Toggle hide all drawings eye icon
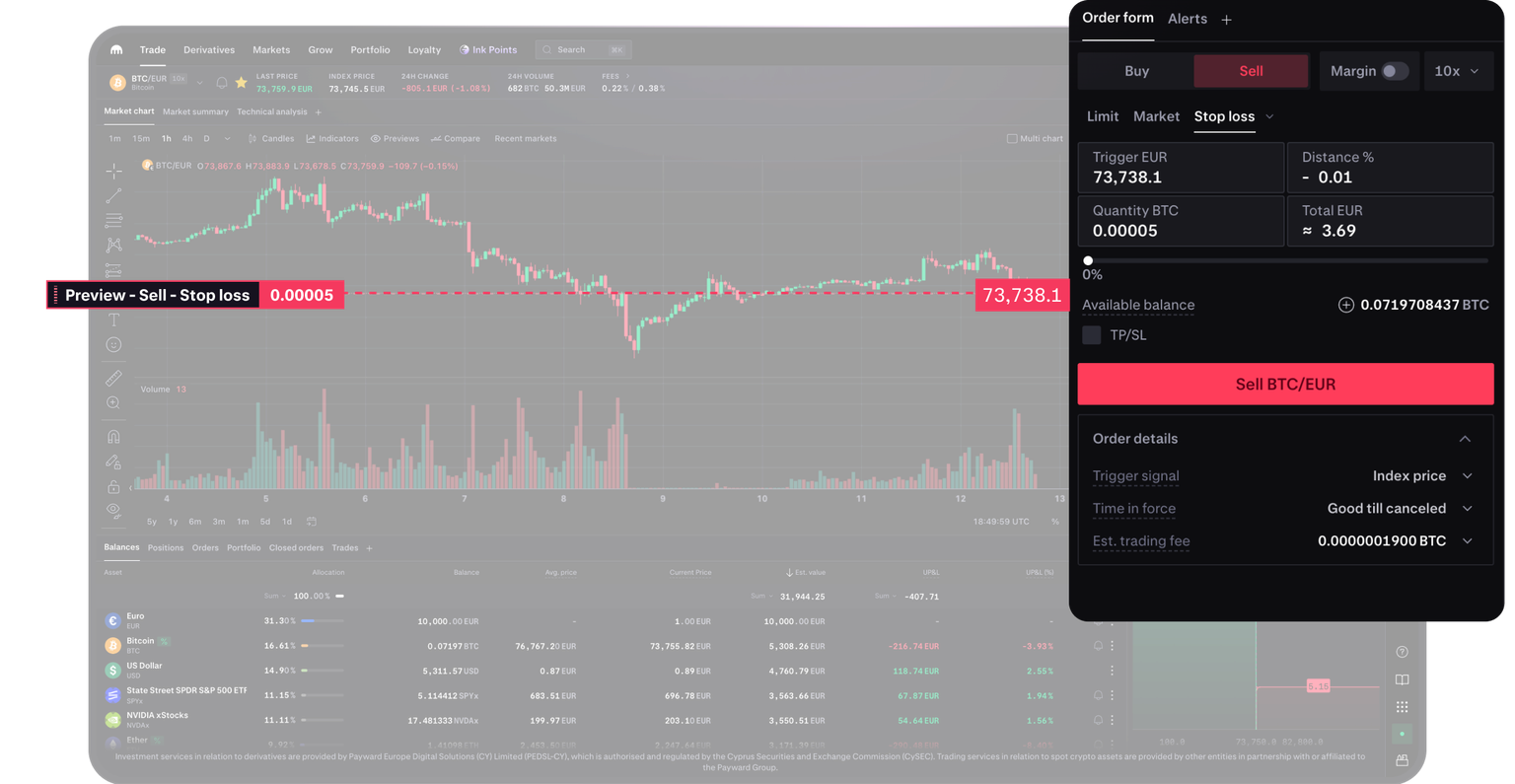1515x784 pixels. pos(113,510)
